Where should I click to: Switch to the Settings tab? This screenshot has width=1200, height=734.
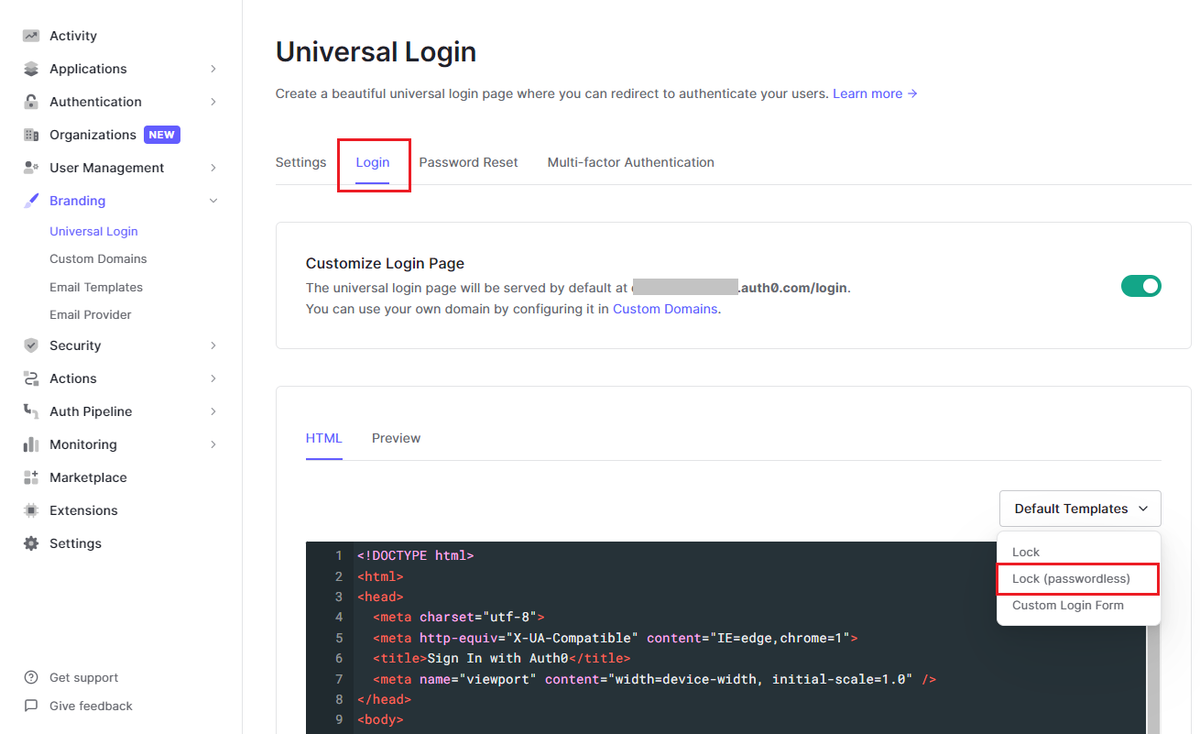[301, 162]
